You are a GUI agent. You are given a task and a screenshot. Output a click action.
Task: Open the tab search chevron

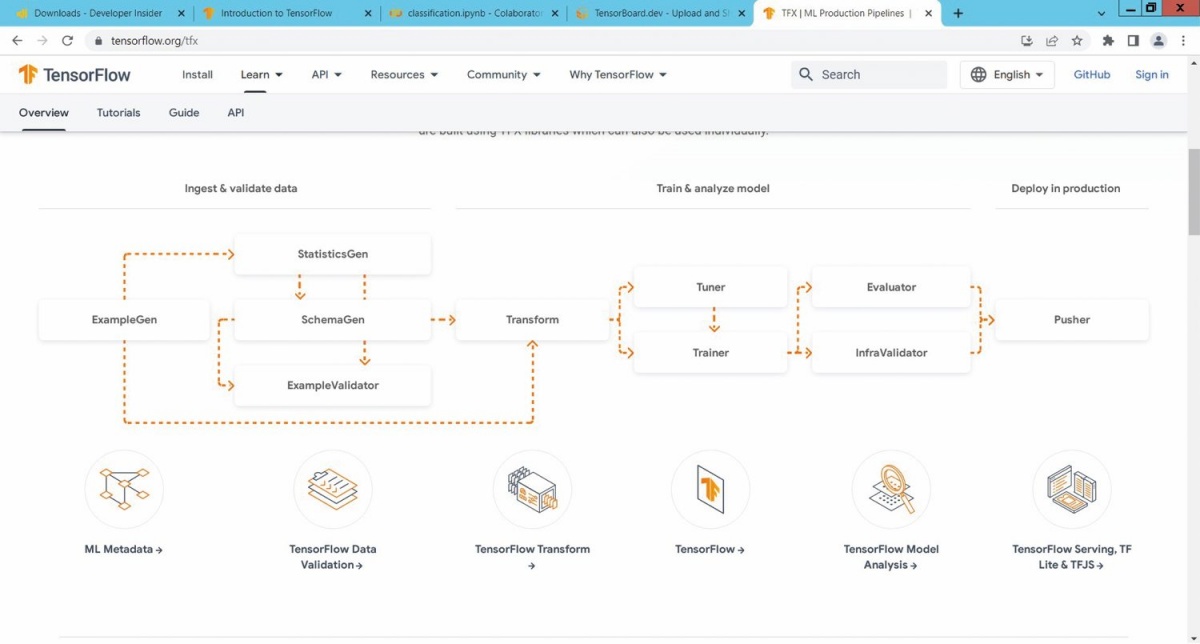click(x=1102, y=13)
